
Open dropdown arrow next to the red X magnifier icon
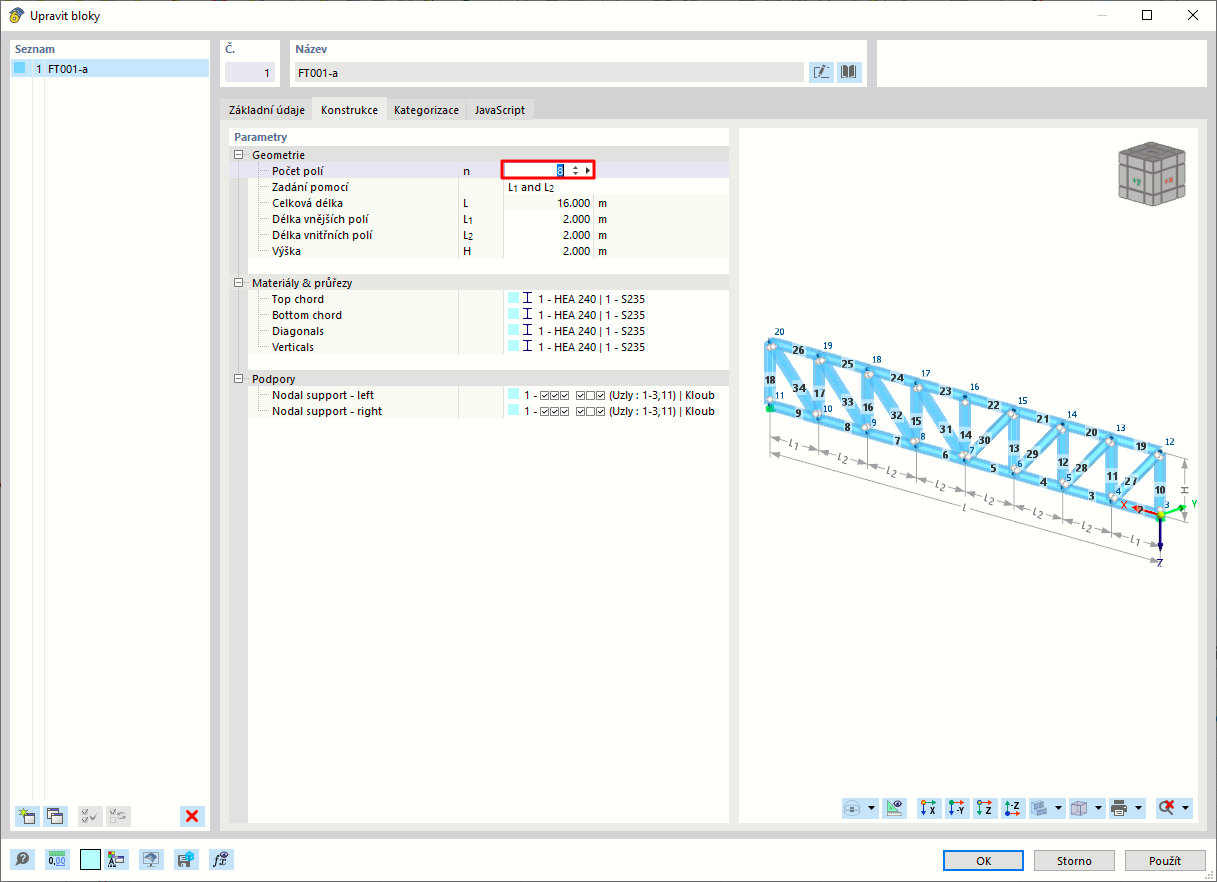(x=1186, y=807)
